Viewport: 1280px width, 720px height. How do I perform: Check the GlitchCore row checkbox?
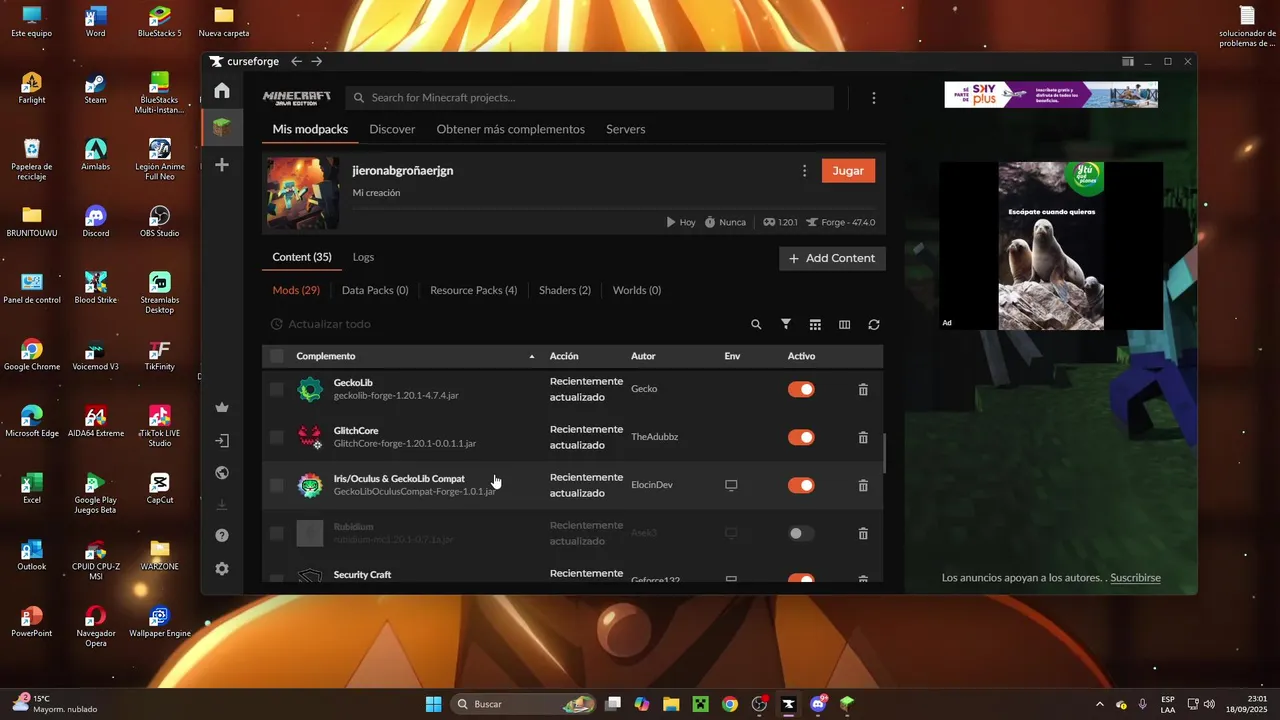point(277,438)
